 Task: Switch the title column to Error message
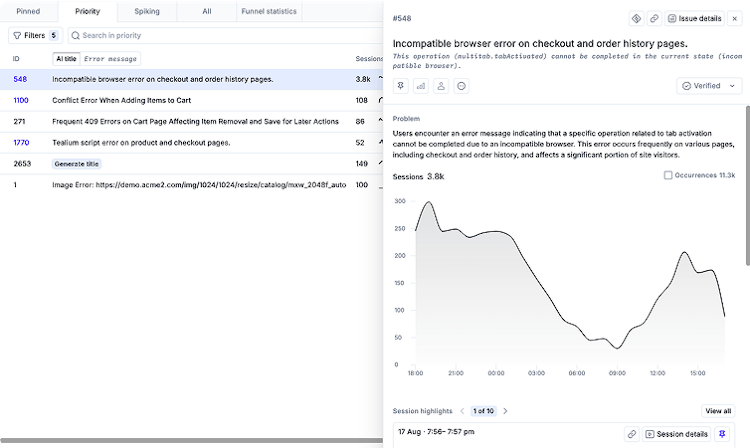click(x=111, y=59)
